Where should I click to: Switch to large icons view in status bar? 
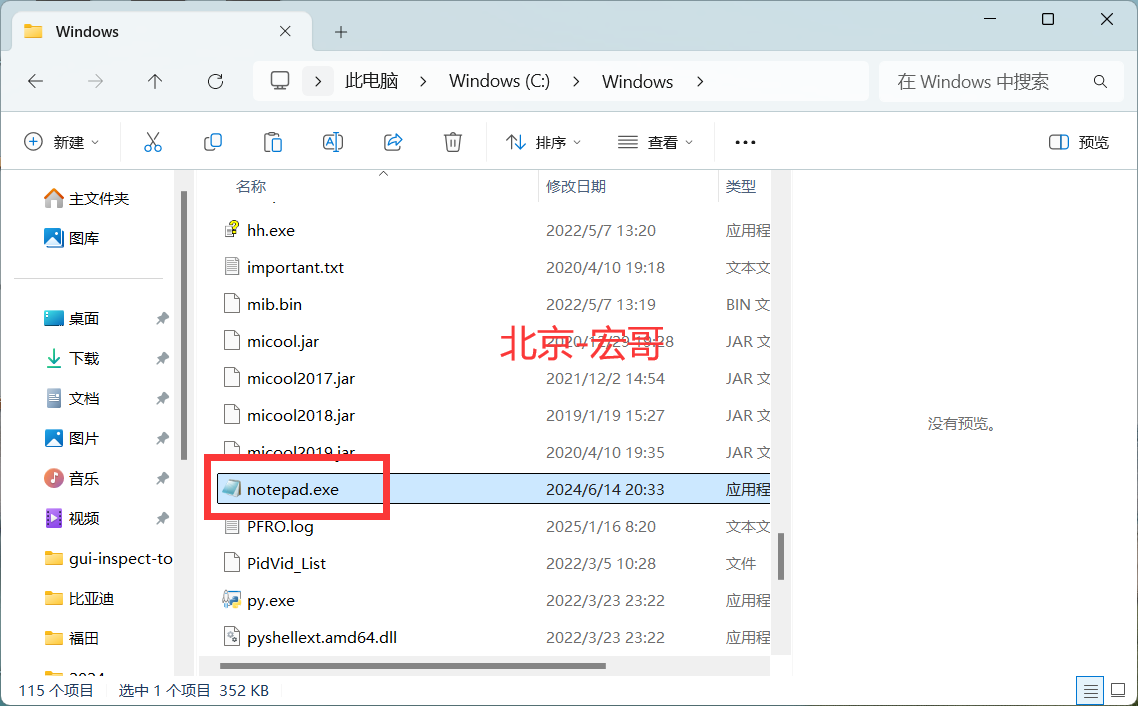(x=1118, y=691)
